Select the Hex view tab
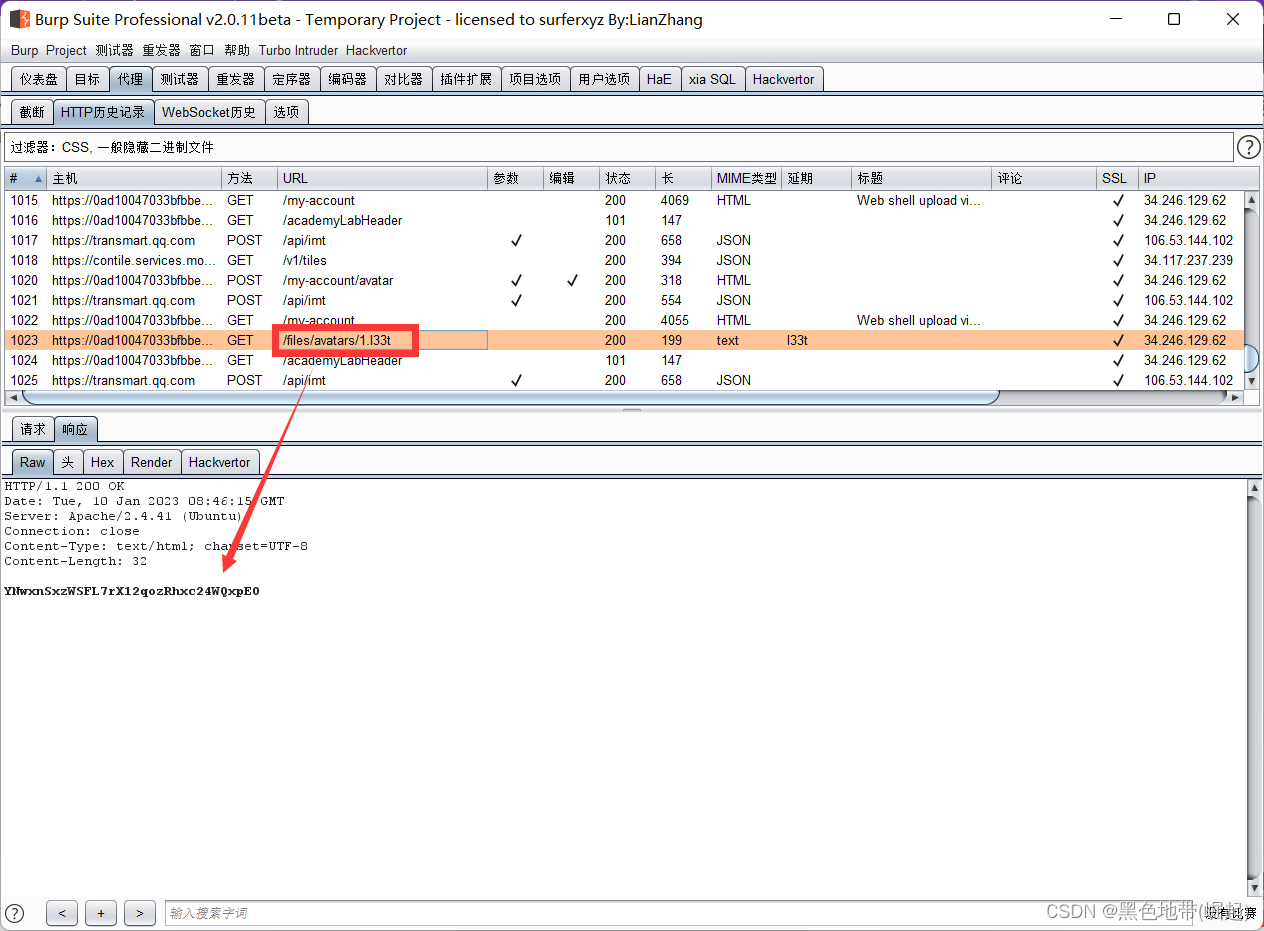This screenshot has width=1264, height=931. [102, 462]
